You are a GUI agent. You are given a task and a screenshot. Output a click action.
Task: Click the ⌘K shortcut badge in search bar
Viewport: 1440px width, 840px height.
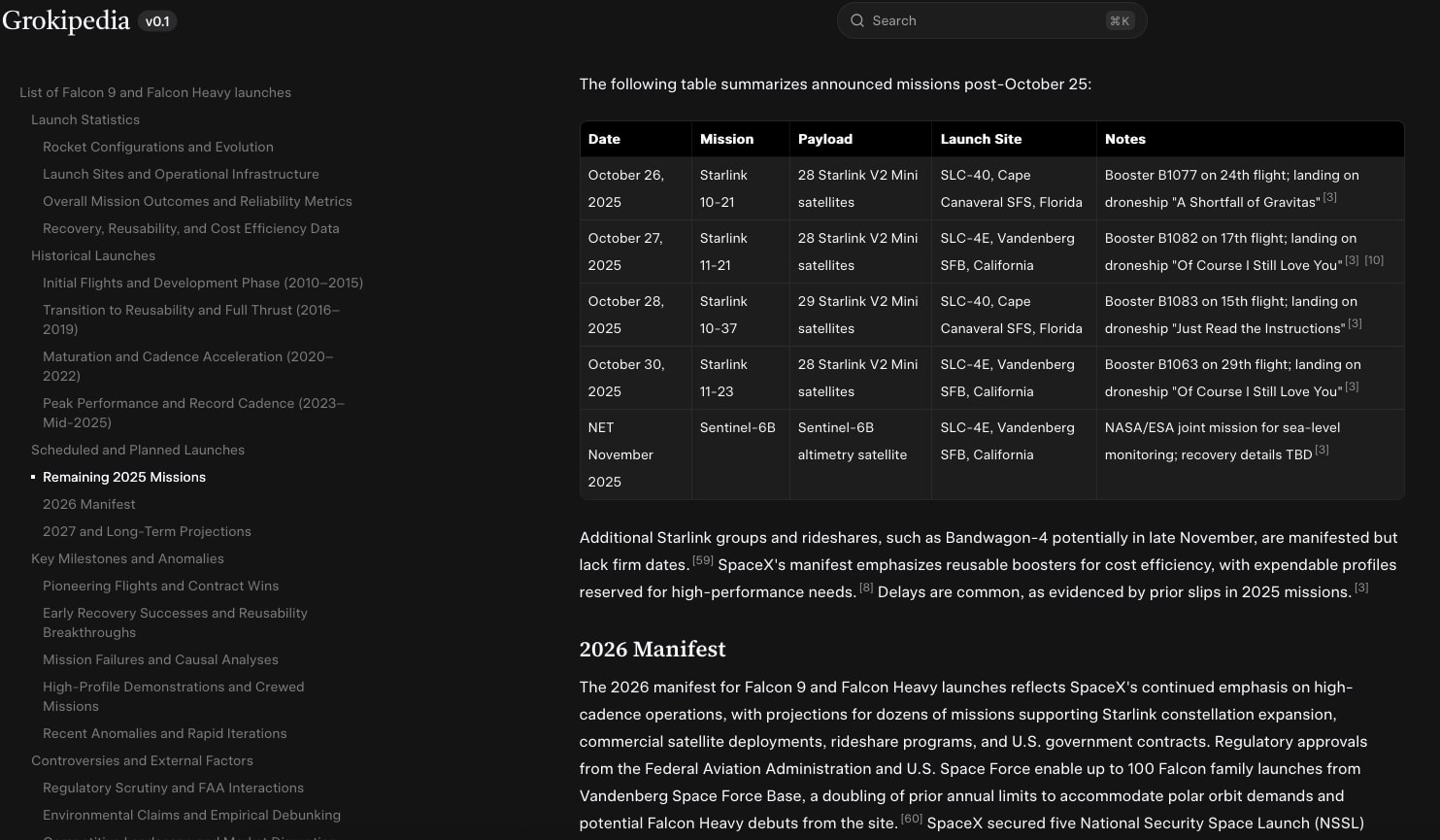pyautogui.click(x=1119, y=20)
